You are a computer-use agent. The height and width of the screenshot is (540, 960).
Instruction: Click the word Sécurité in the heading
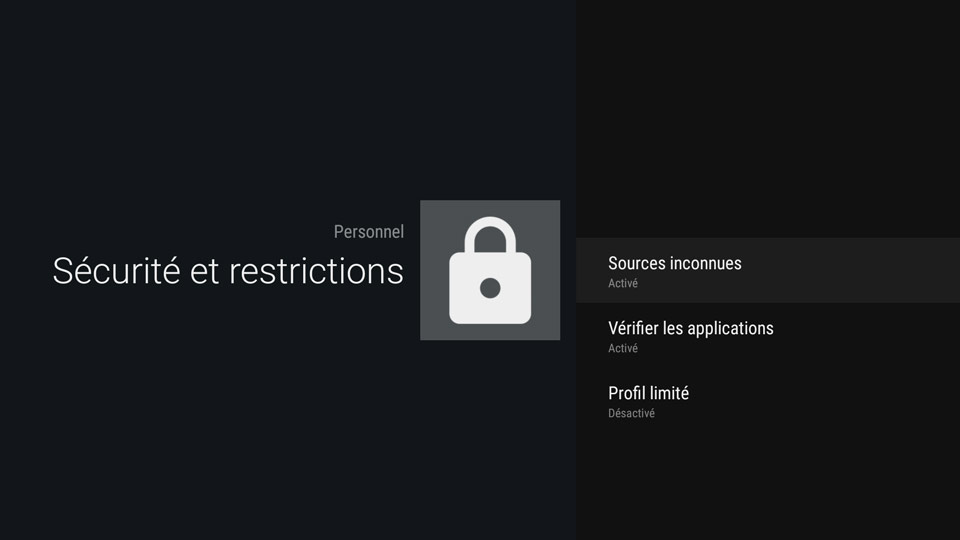point(116,271)
